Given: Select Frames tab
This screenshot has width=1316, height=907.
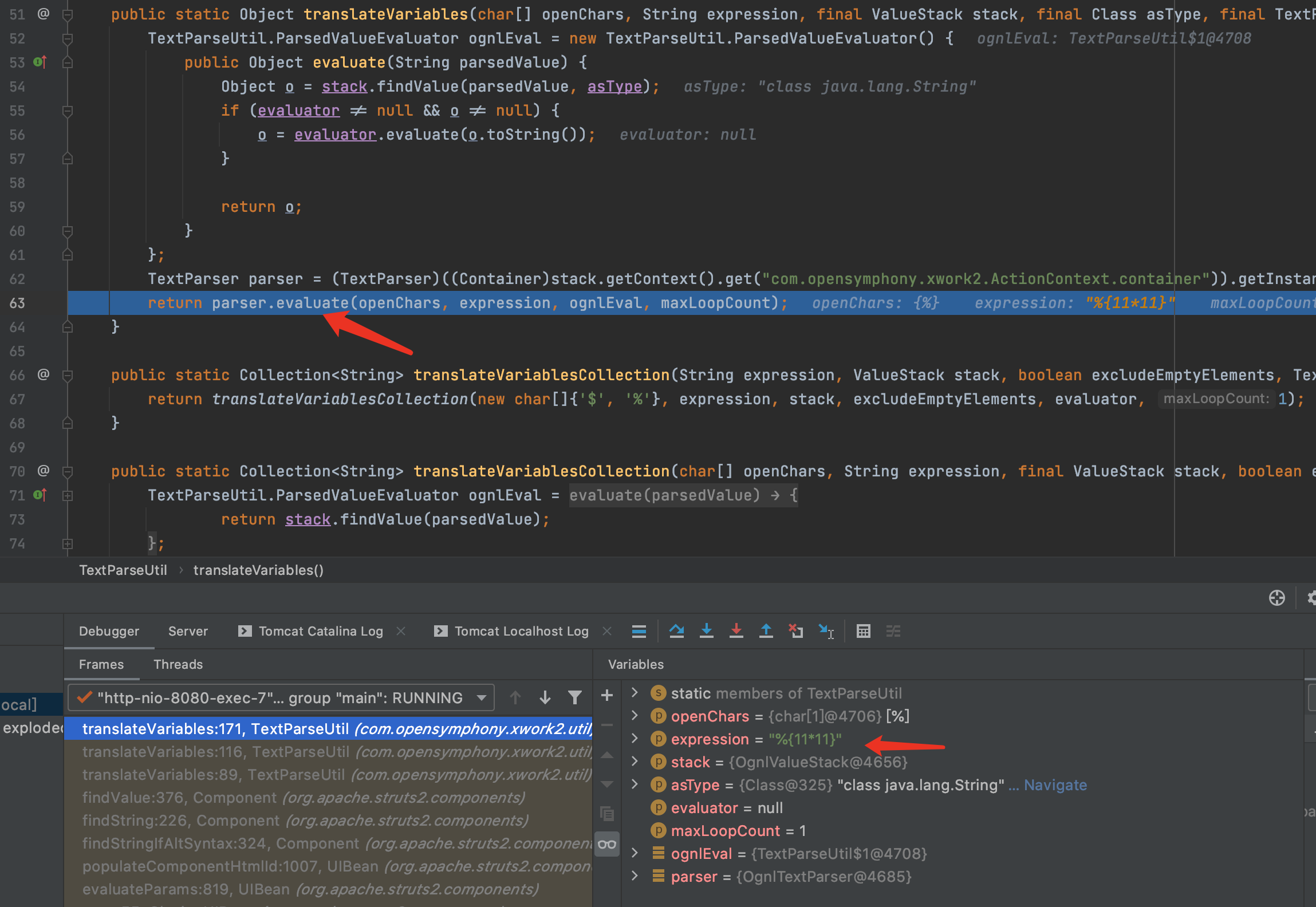Looking at the screenshot, I should (101, 664).
